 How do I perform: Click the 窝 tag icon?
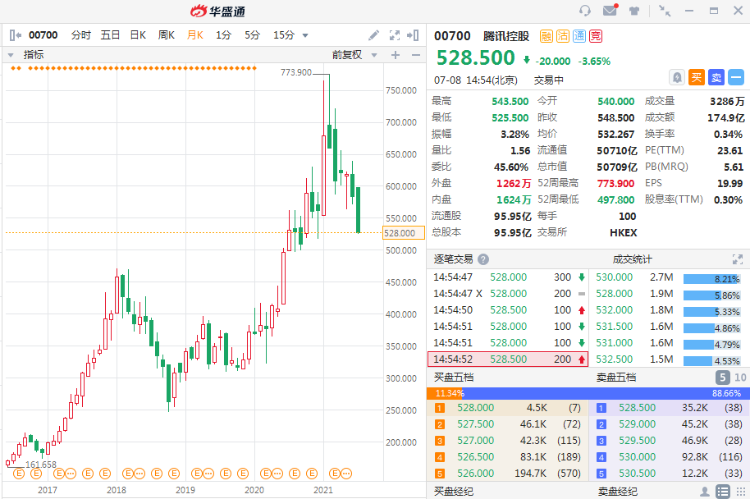(x=595, y=36)
